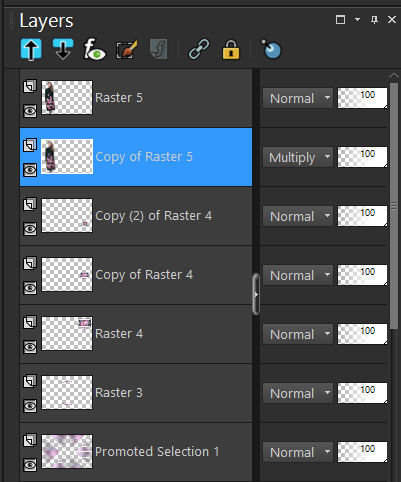Click the yellow padlock lock icon

(231, 50)
